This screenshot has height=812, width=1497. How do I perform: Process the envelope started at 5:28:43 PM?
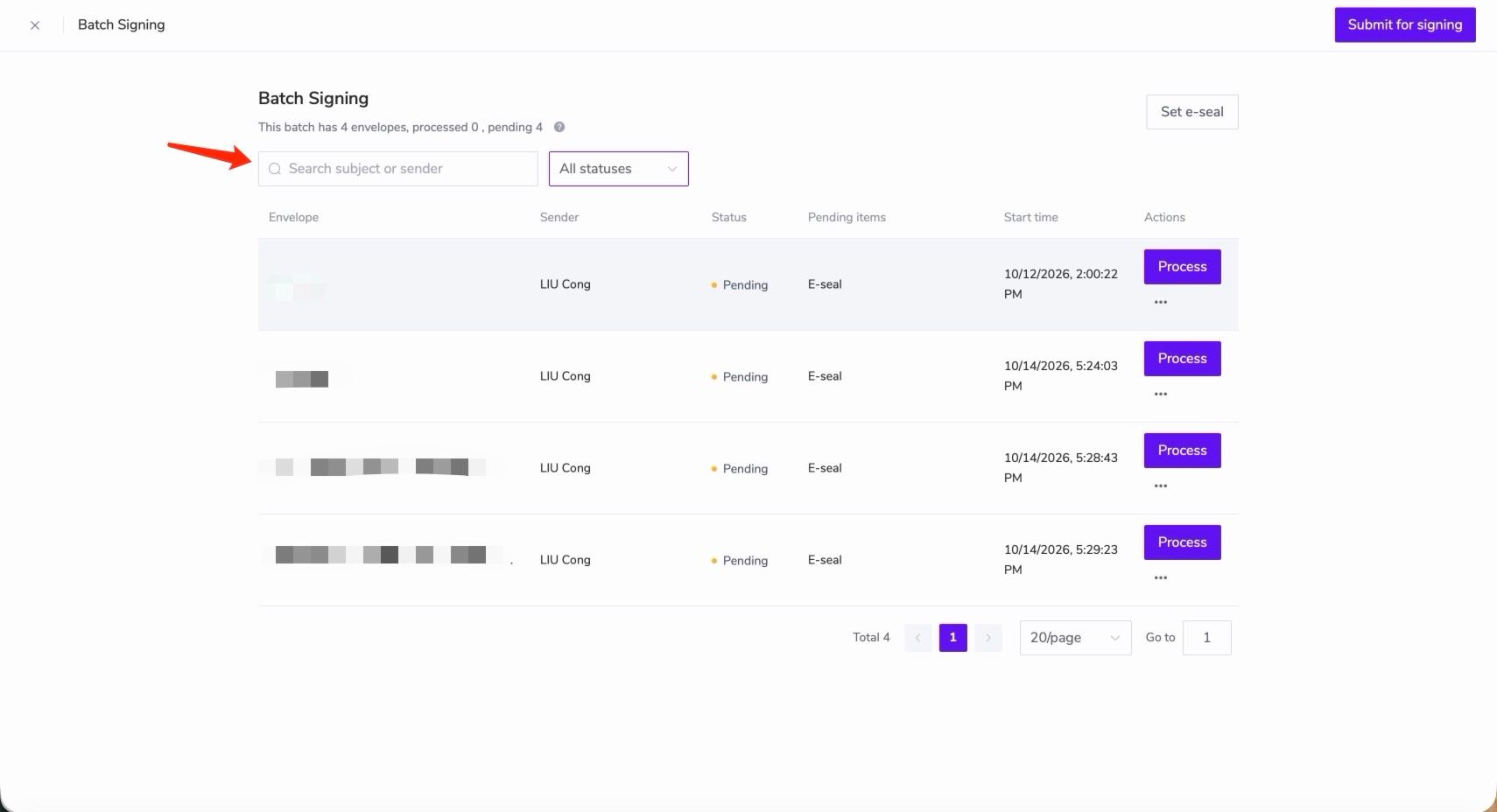coord(1183,451)
